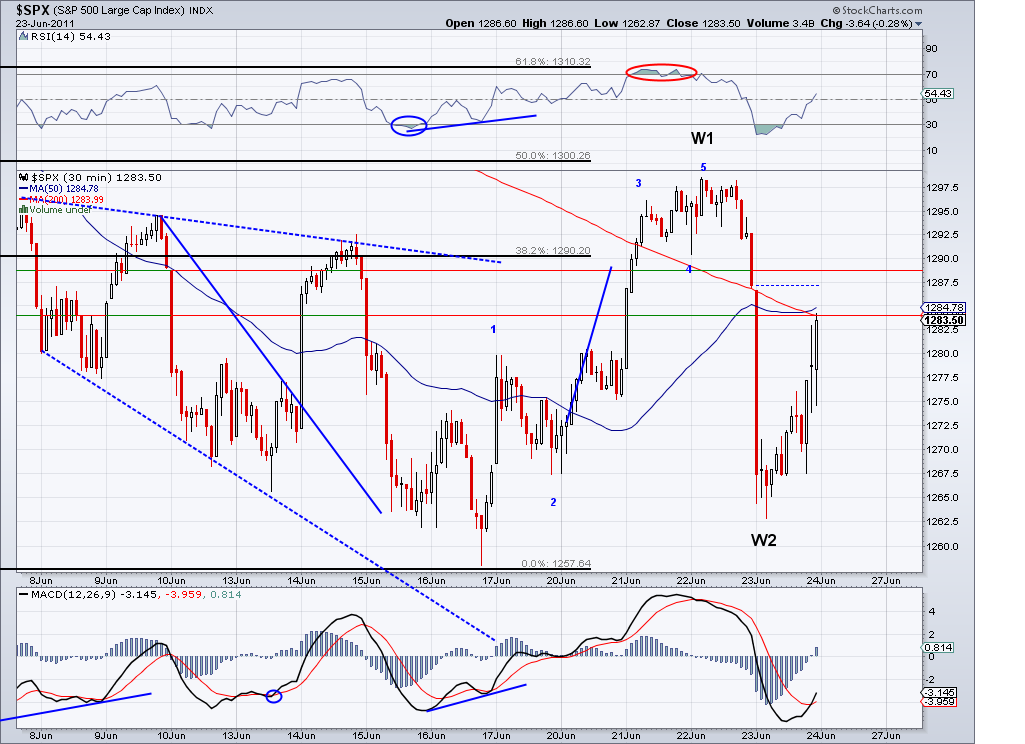Click the -3.145 MACD axis tag
Screen dimensions: 1025x744
tap(939, 692)
